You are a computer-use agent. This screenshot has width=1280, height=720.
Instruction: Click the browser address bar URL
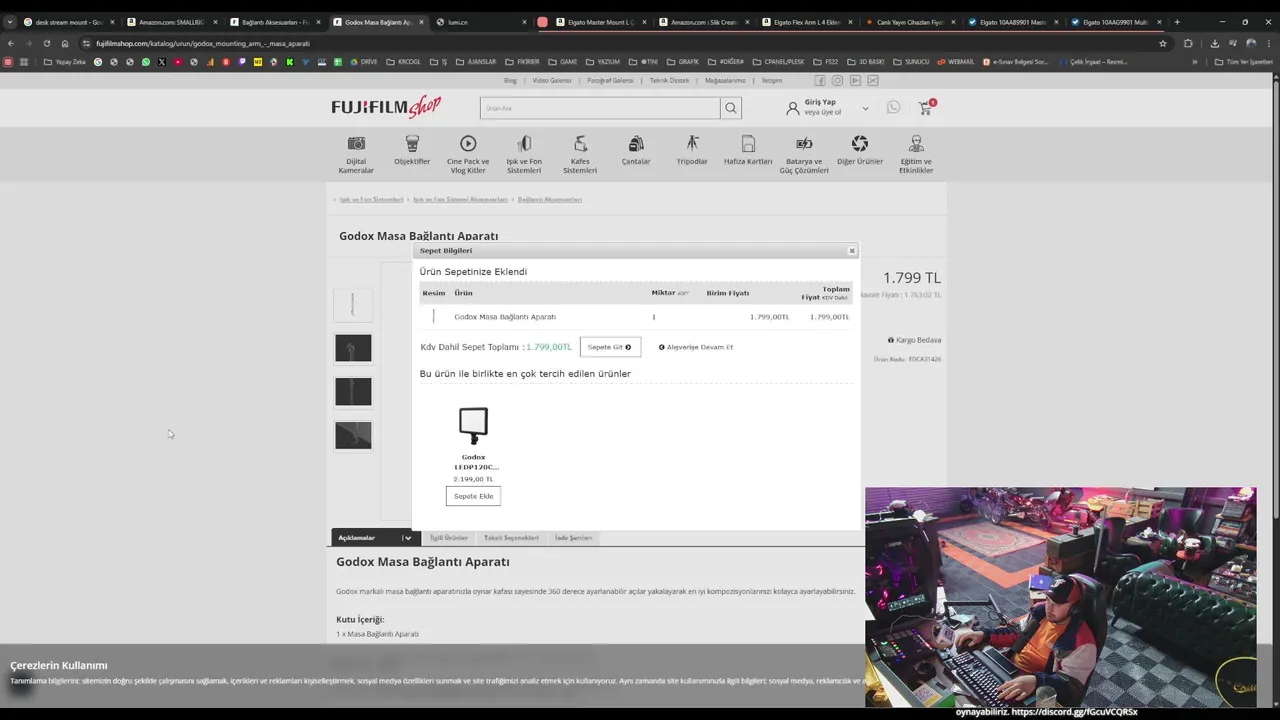tap(203, 43)
